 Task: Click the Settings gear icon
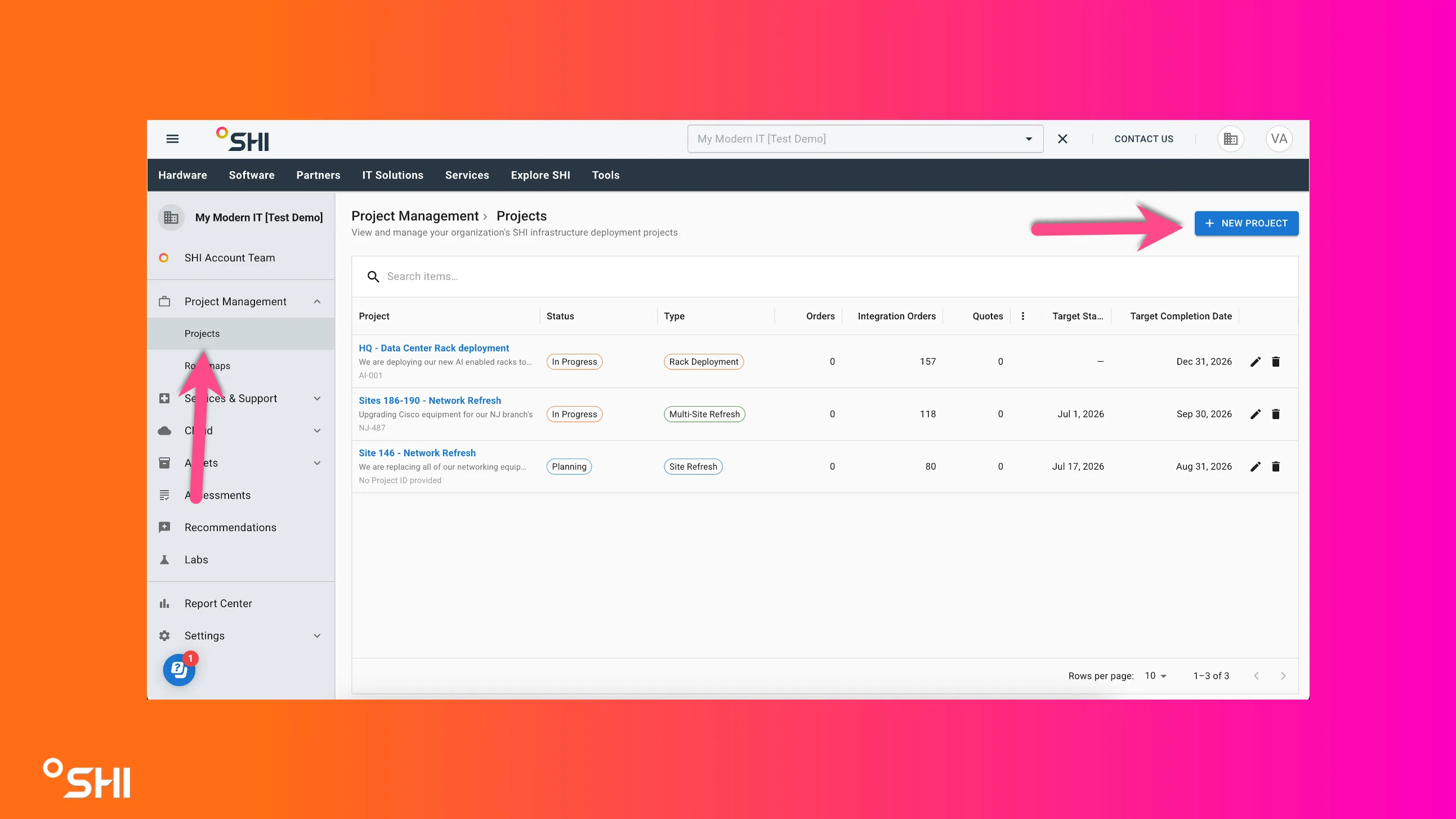pyautogui.click(x=164, y=636)
